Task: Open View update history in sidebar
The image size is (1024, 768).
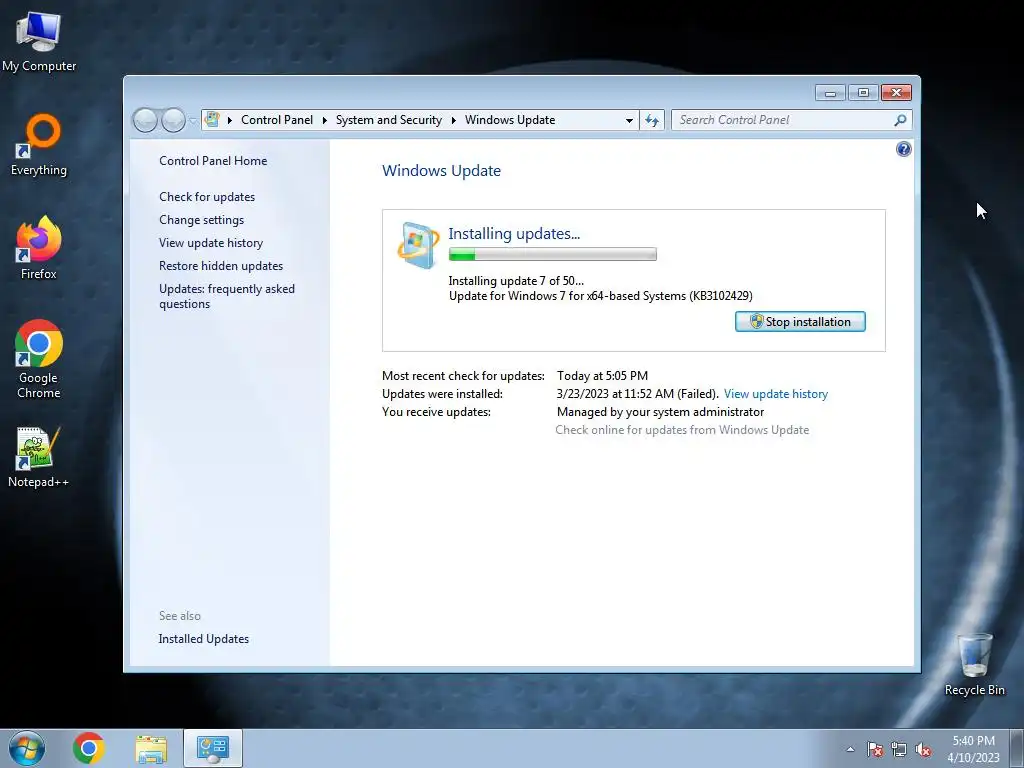Action: (x=211, y=243)
